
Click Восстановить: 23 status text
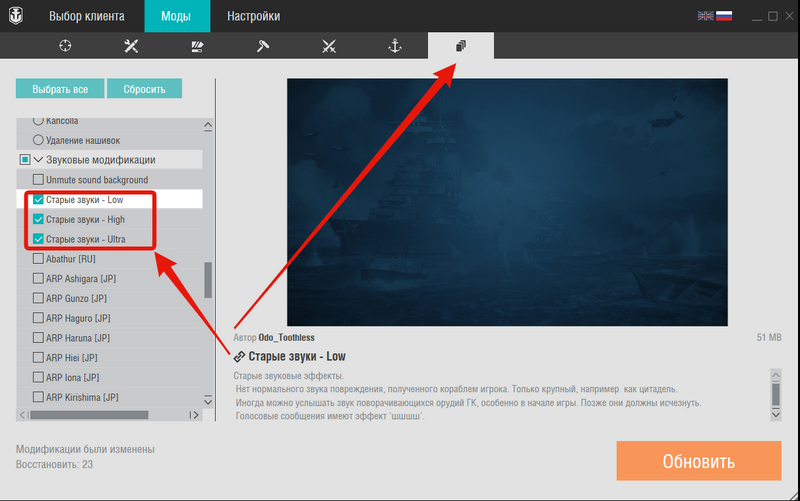pyautogui.click(x=54, y=464)
